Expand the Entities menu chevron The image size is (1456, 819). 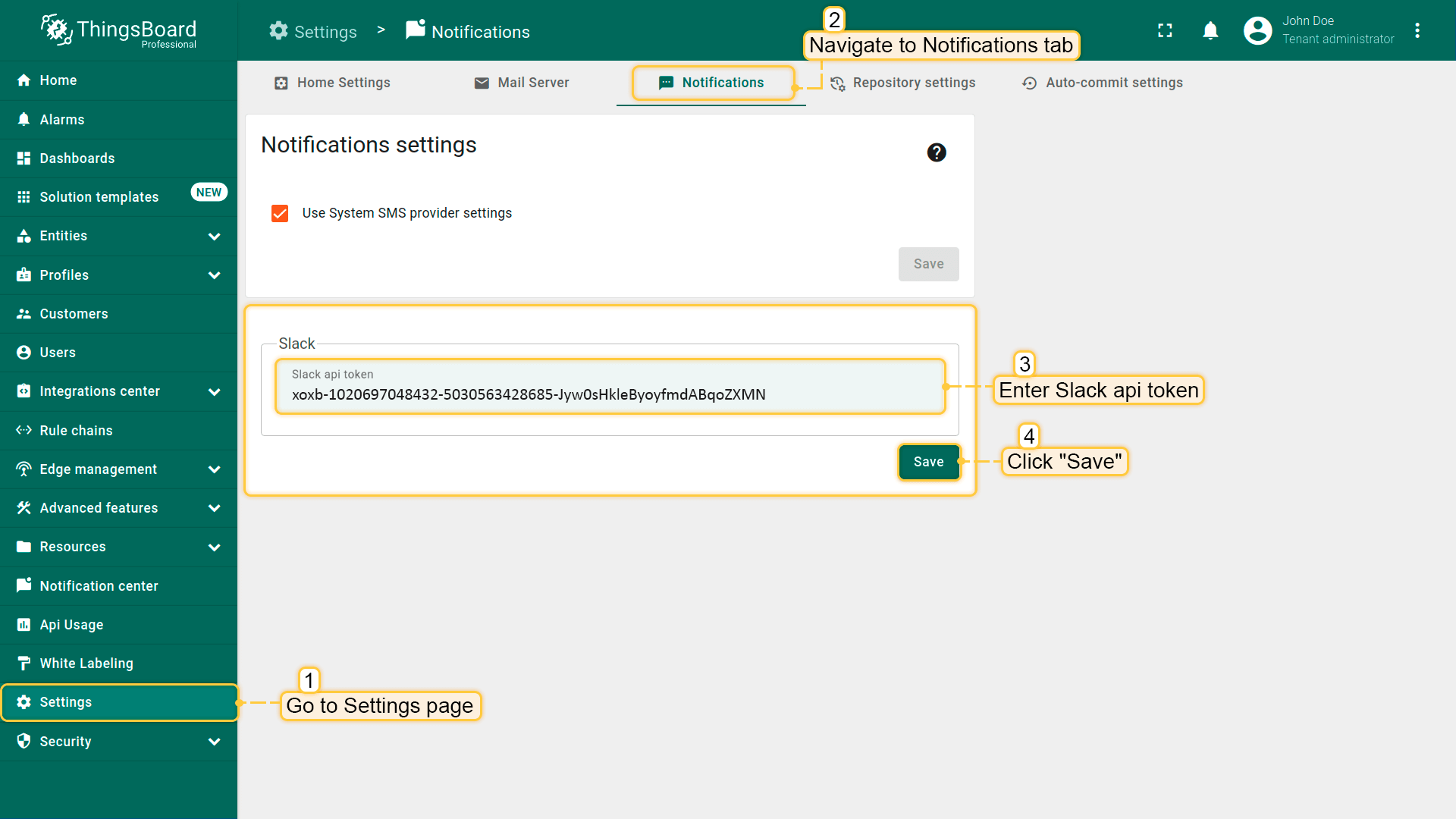pyautogui.click(x=214, y=236)
